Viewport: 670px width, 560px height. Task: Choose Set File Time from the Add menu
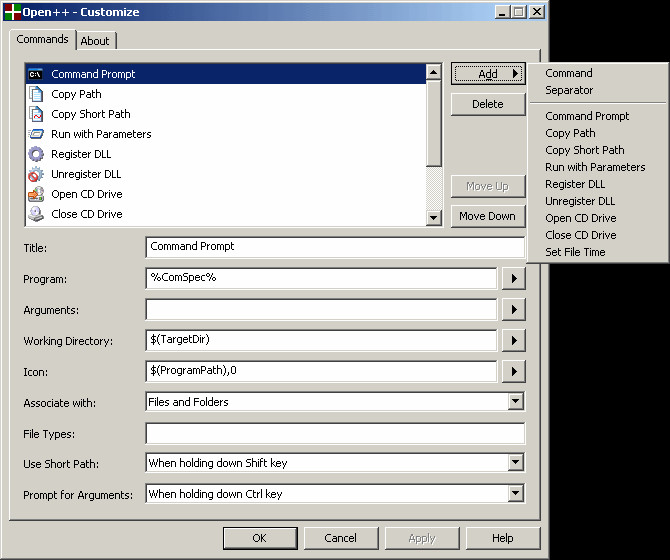pos(598,252)
